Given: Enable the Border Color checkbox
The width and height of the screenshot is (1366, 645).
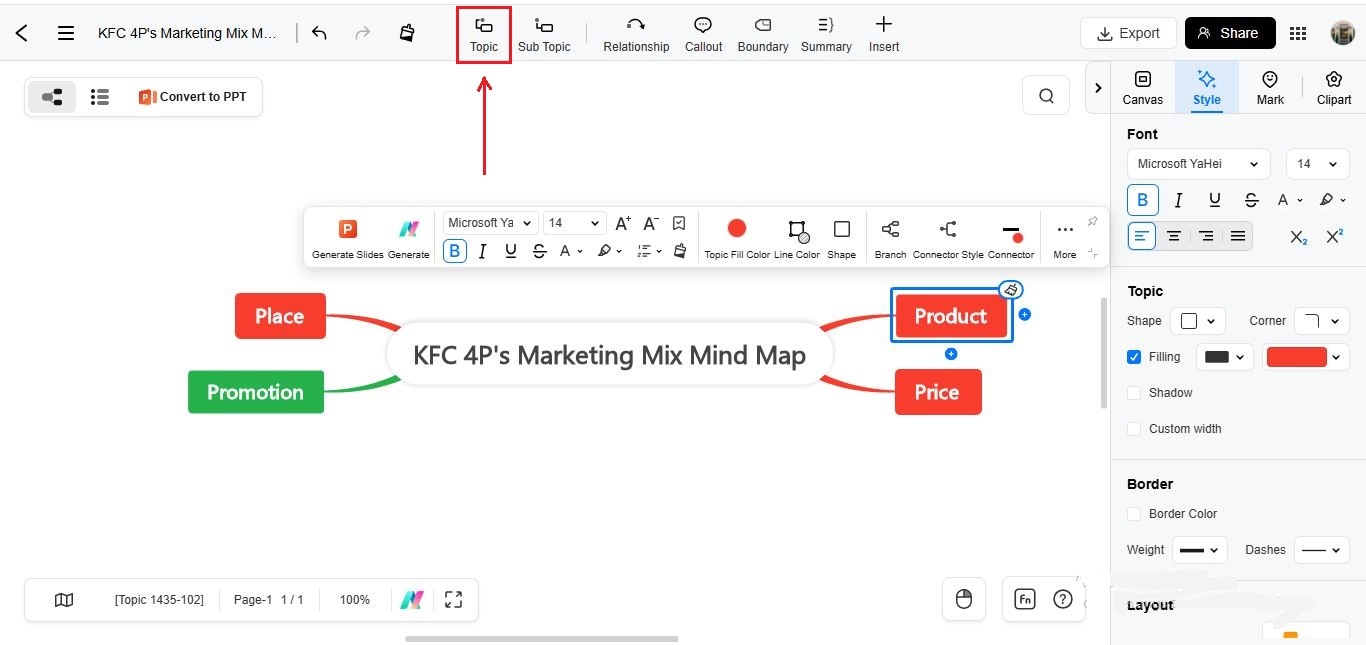Looking at the screenshot, I should 1134,514.
